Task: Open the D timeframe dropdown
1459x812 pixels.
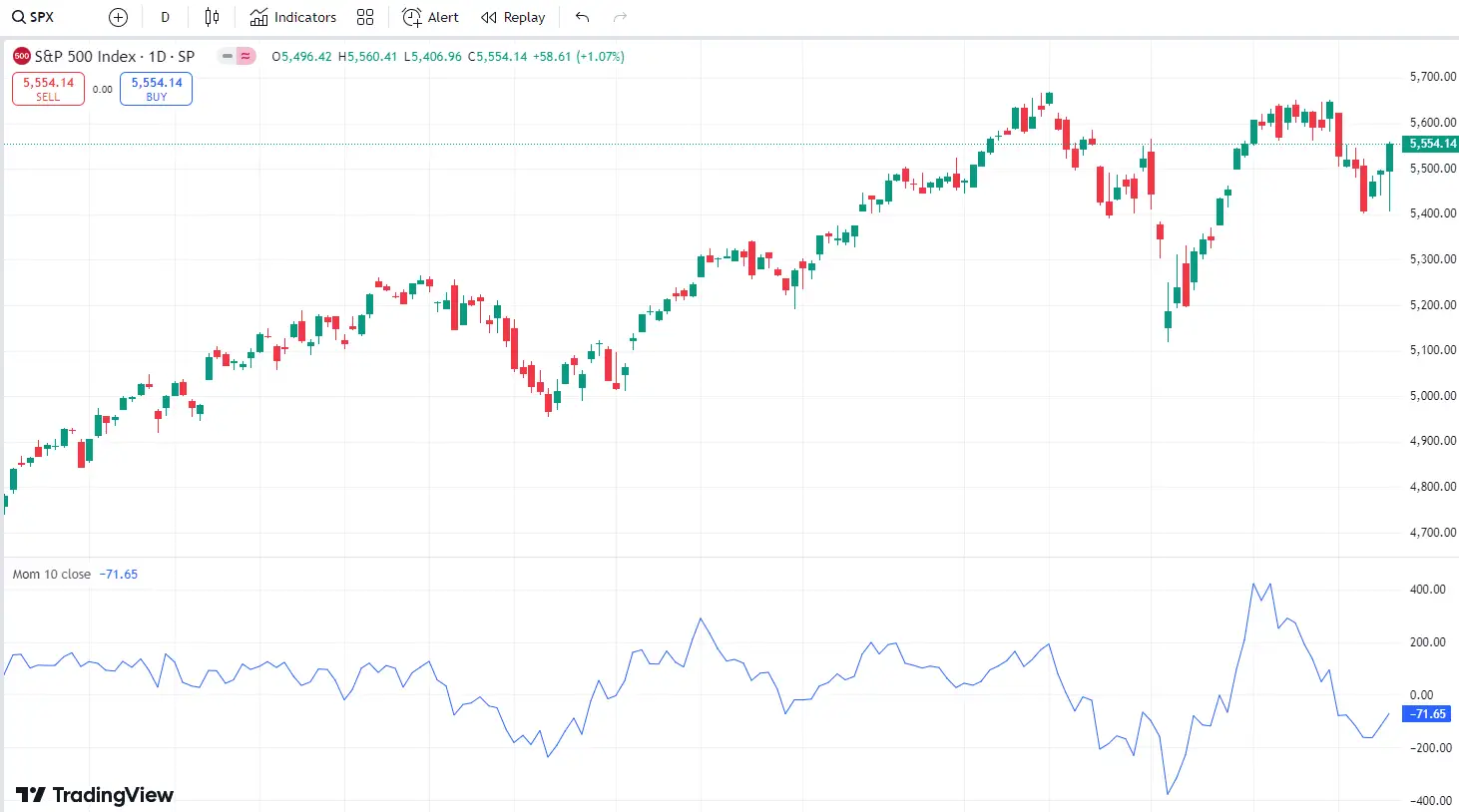Action: 165,17
